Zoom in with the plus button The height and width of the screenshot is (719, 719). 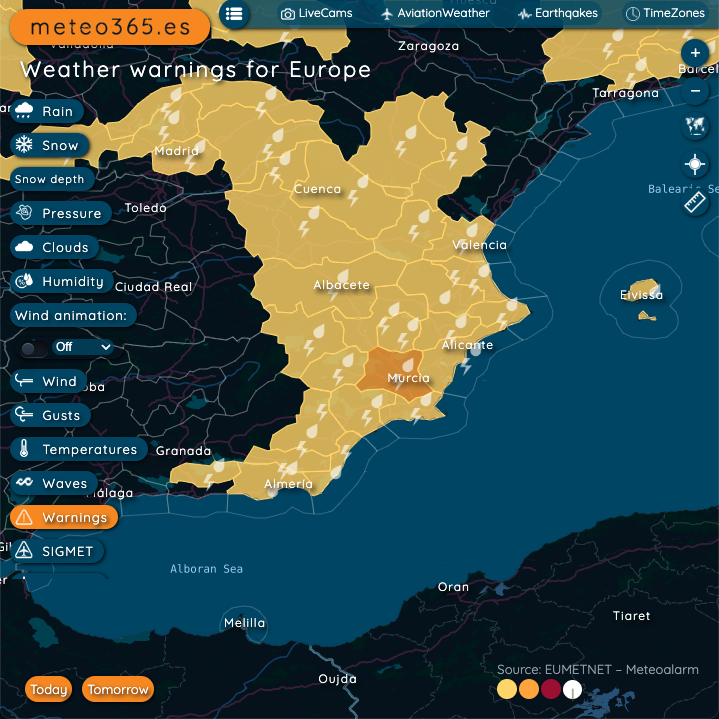pos(695,53)
